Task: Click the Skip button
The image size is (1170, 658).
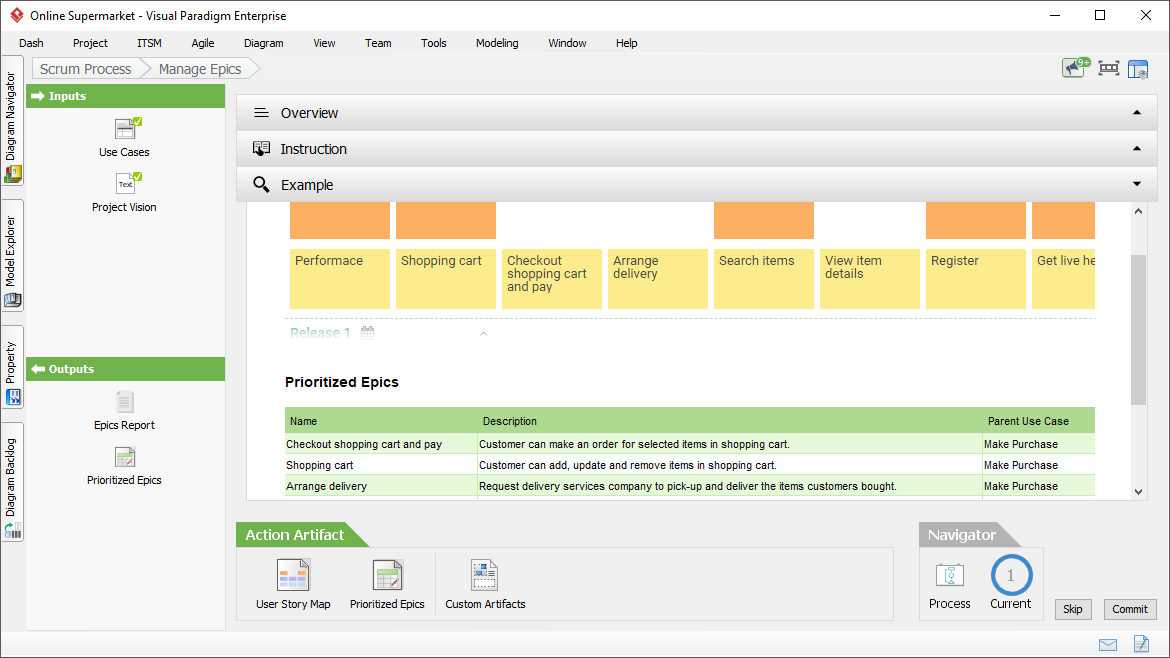Action: tap(1073, 609)
